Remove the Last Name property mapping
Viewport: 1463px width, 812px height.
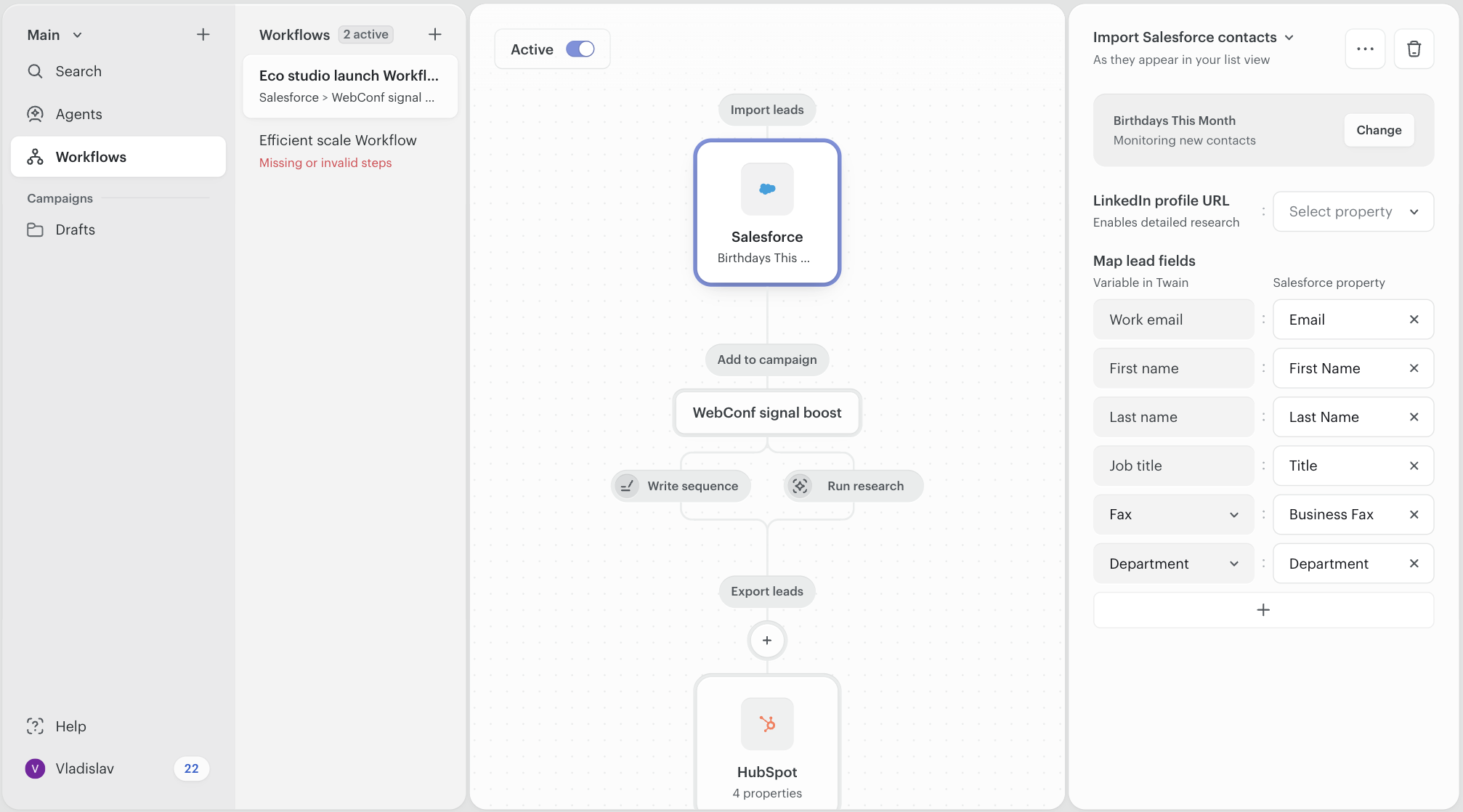[x=1414, y=417]
